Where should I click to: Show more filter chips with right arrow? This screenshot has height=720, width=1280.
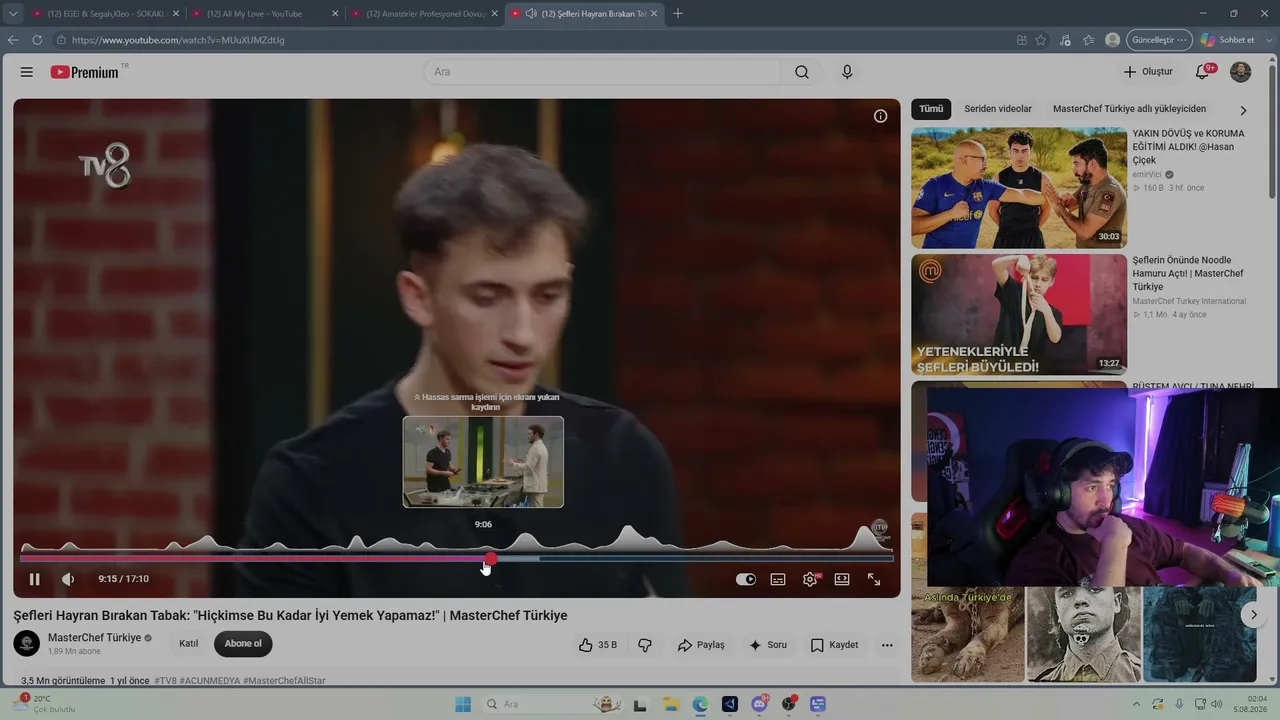click(1243, 110)
